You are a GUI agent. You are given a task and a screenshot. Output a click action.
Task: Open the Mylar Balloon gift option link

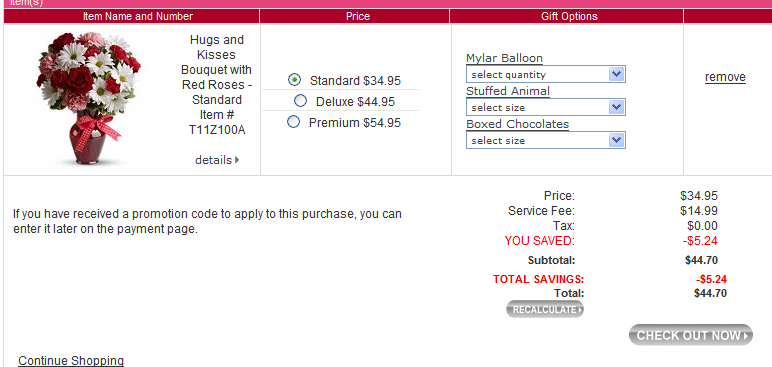(504, 58)
